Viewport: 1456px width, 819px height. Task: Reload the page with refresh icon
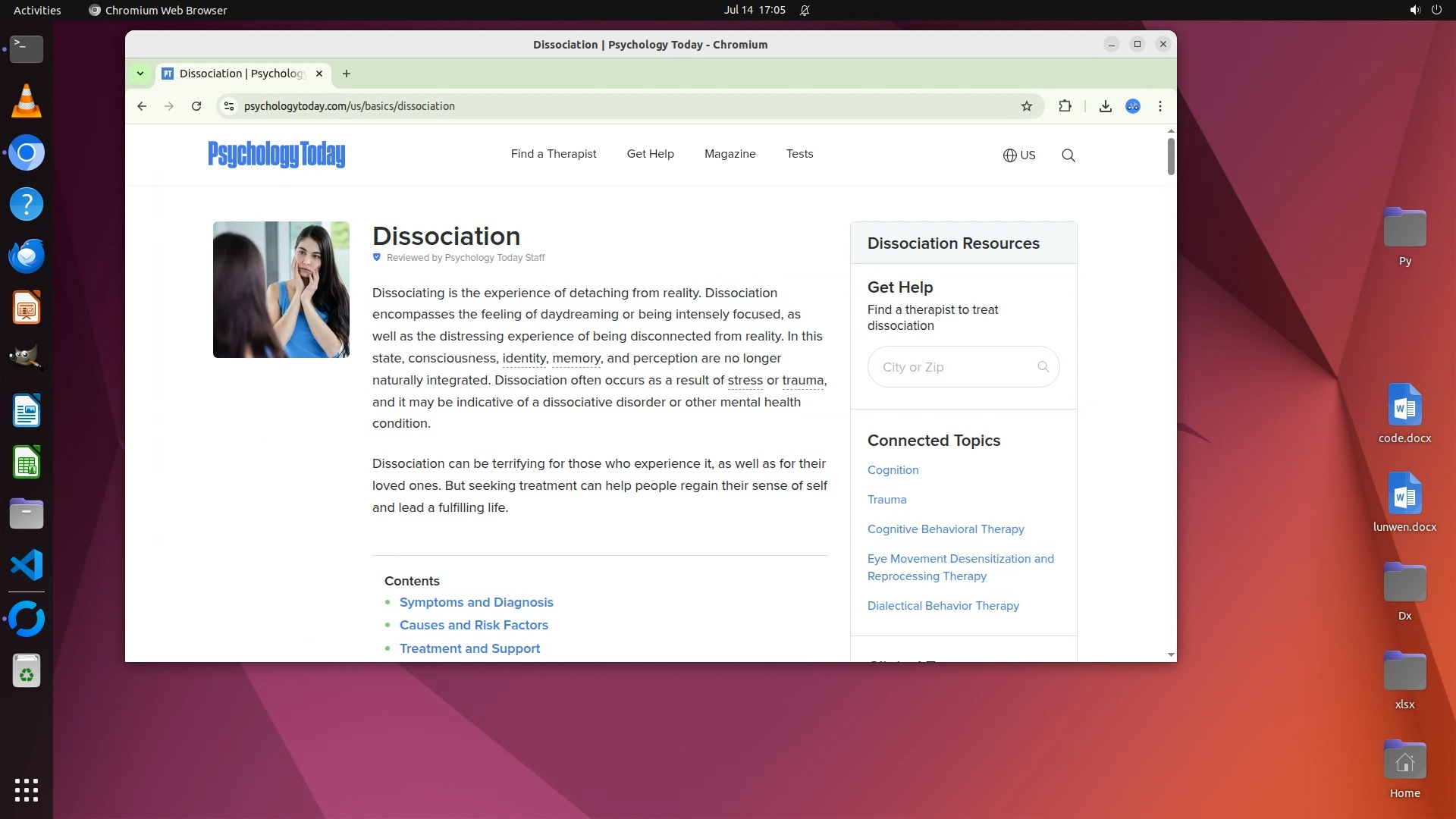[x=196, y=106]
